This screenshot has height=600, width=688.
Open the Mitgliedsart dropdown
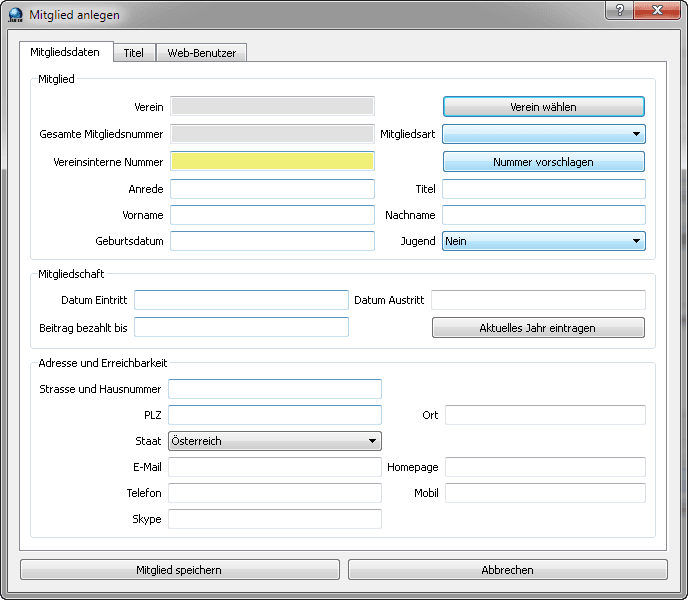pyautogui.click(x=544, y=134)
